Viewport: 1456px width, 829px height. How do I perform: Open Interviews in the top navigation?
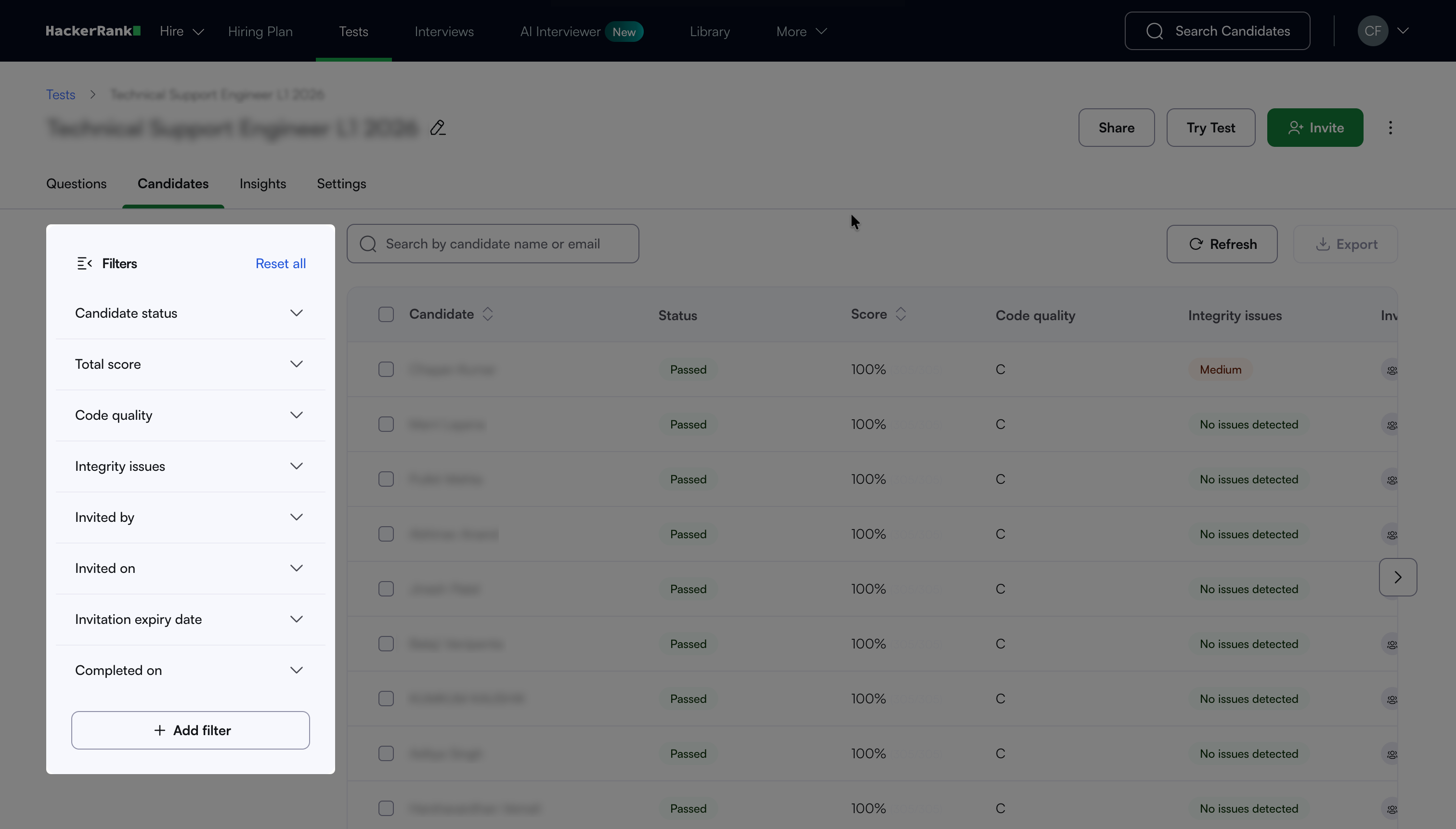pos(443,31)
